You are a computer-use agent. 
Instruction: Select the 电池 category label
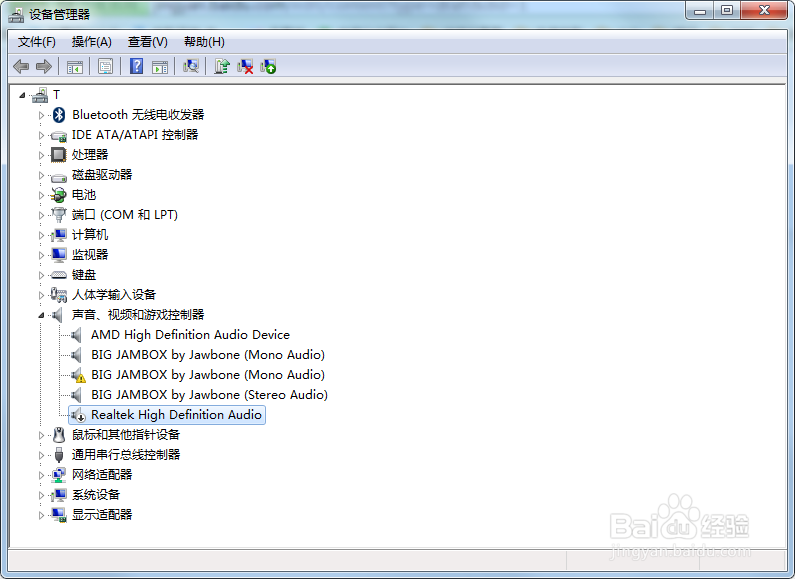(84, 195)
